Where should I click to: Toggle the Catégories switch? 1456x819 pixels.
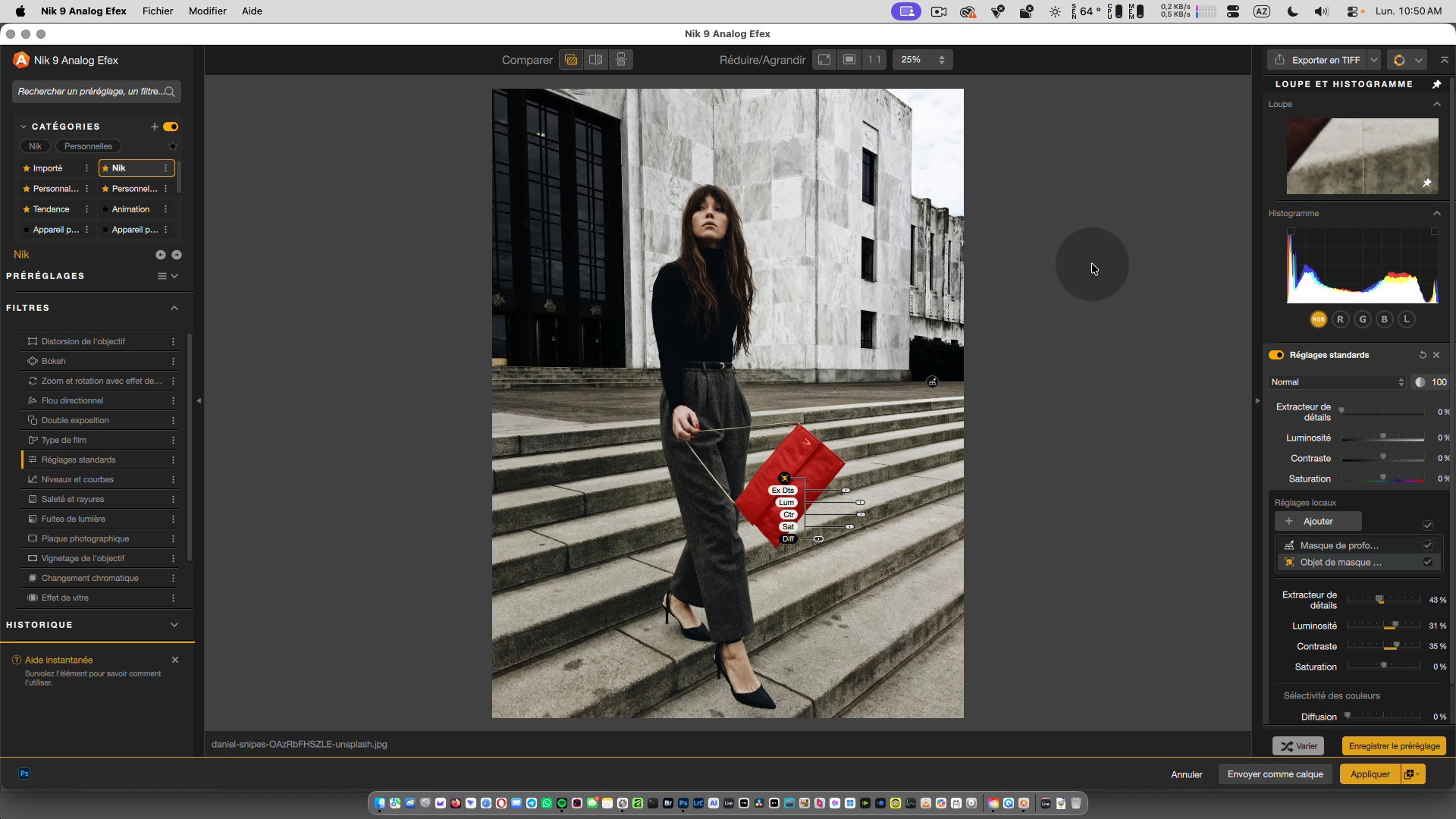point(171,127)
